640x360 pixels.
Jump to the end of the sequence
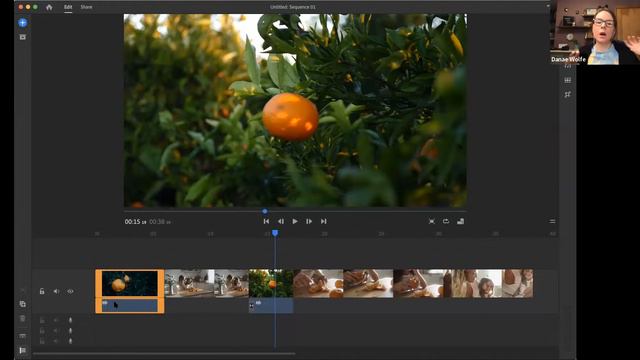point(324,221)
